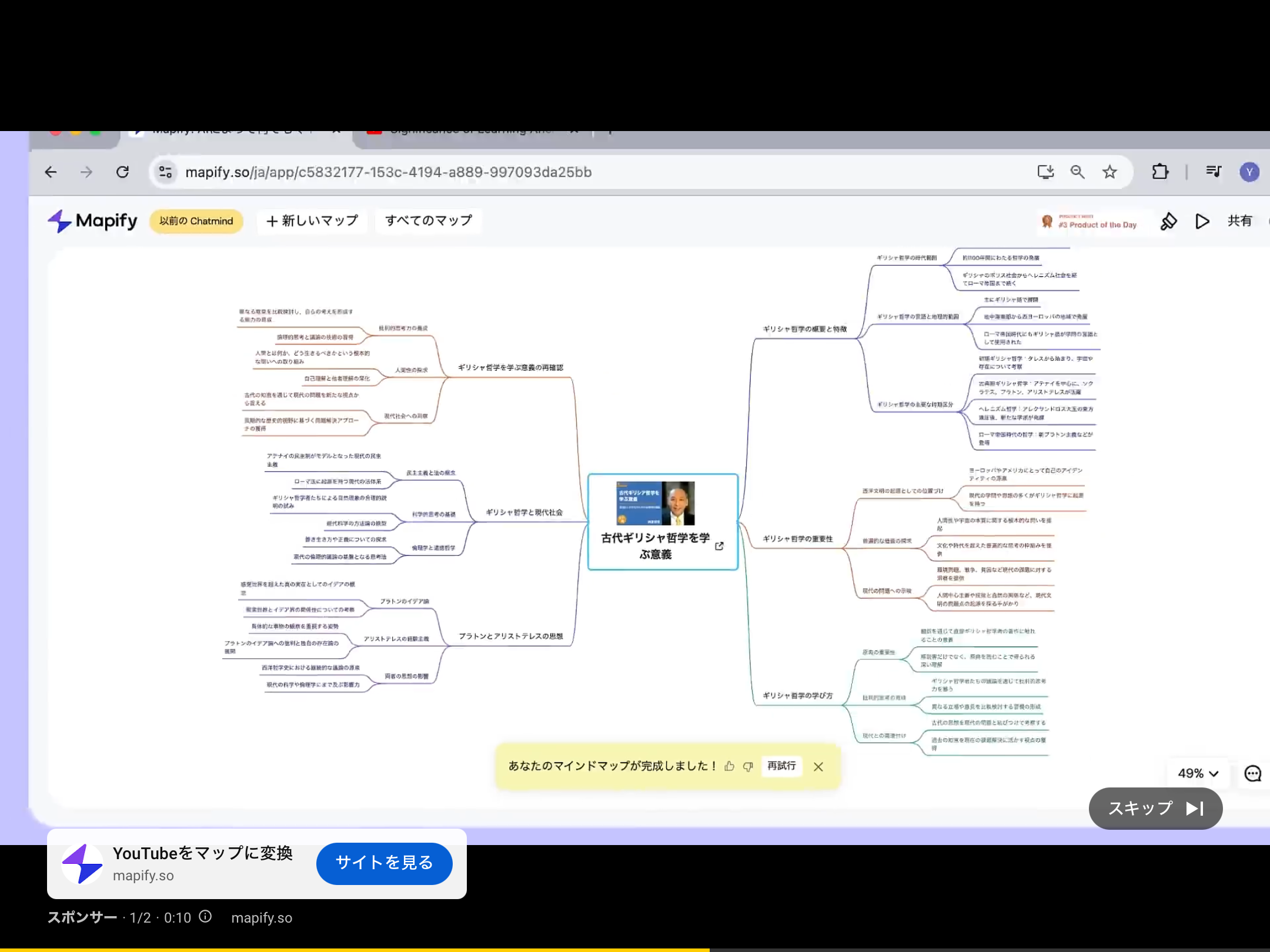This screenshot has height=952, width=1270.
Task: Click the thumbs up feedback icon
Action: coord(730,766)
